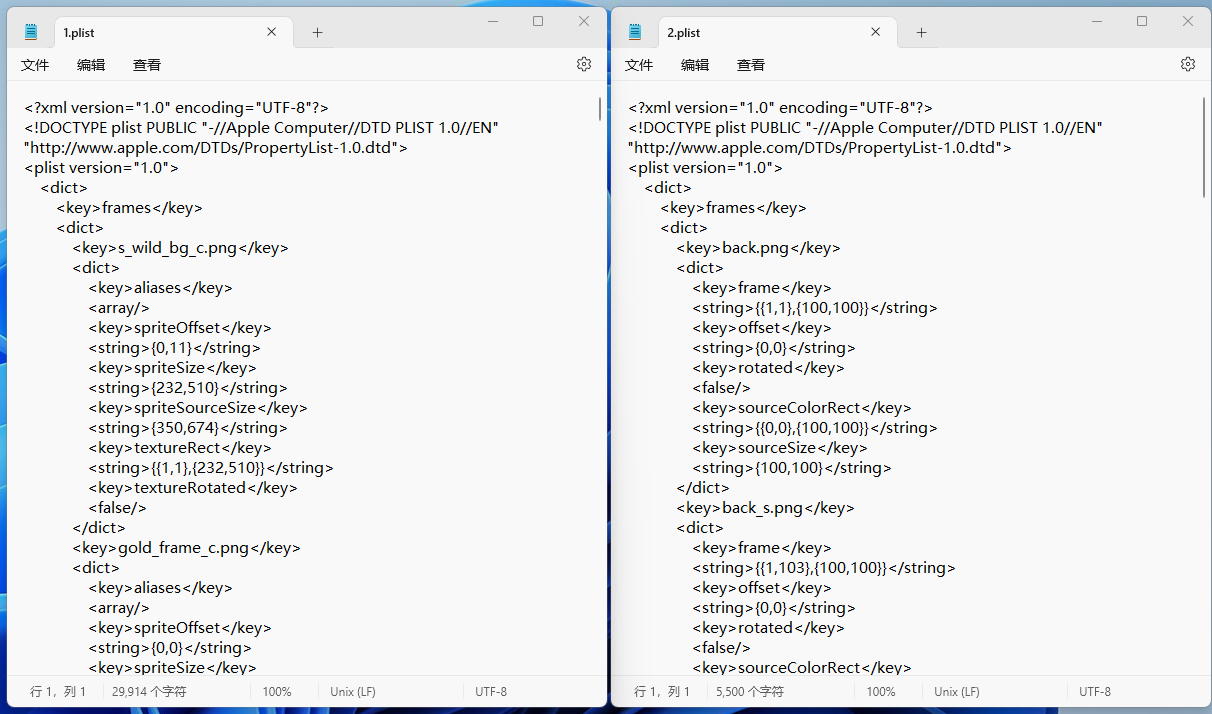
Task: Open the 查看 menu in 1.plist window
Action: click(x=146, y=64)
